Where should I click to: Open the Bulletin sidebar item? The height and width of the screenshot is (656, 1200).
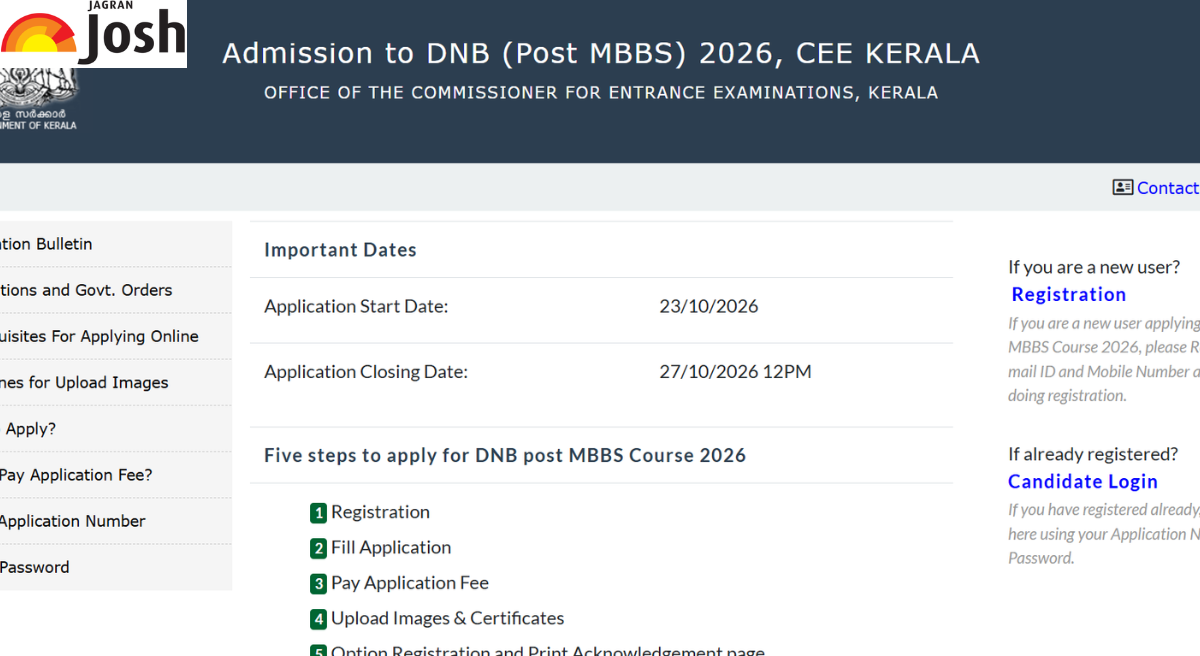coord(116,244)
